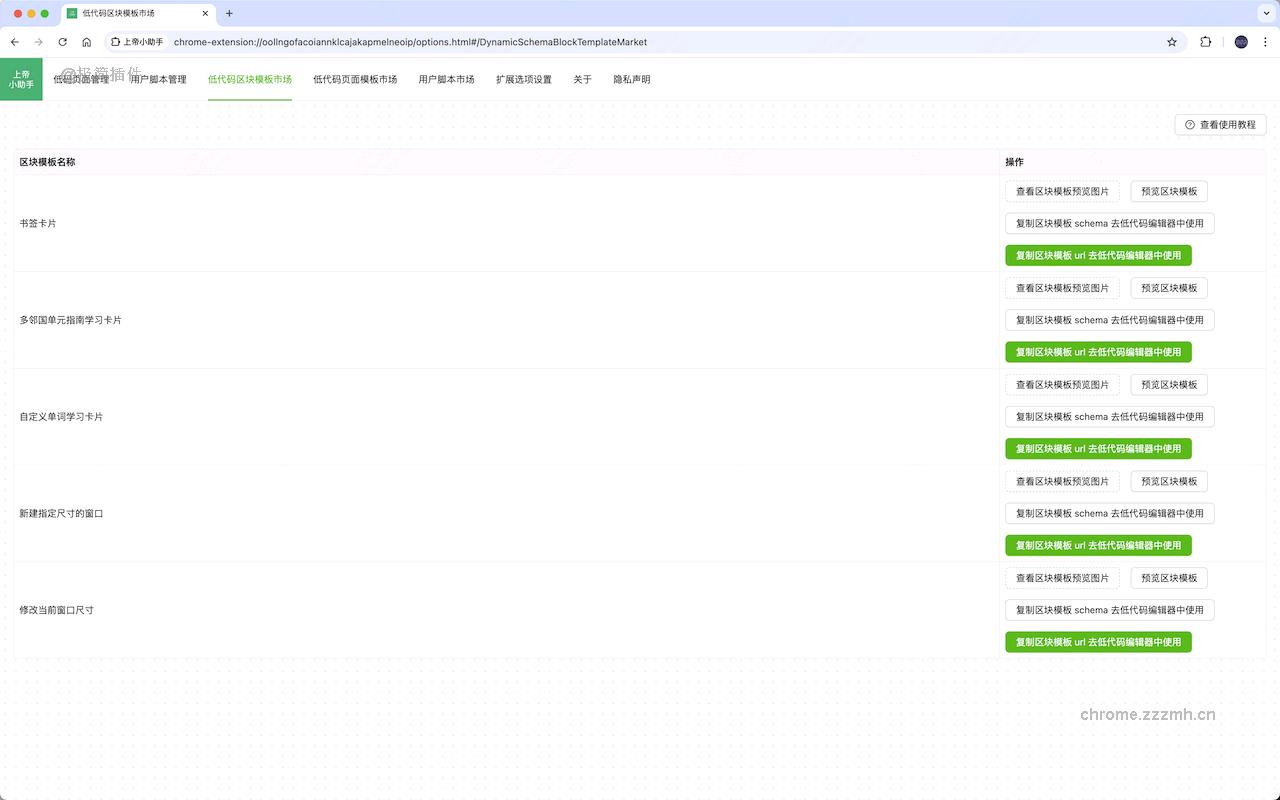Click 预览区块模板 for 自定义单词学习卡片
Image resolution: width=1280 pixels, height=800 pixels.
tap(1169, 385)
